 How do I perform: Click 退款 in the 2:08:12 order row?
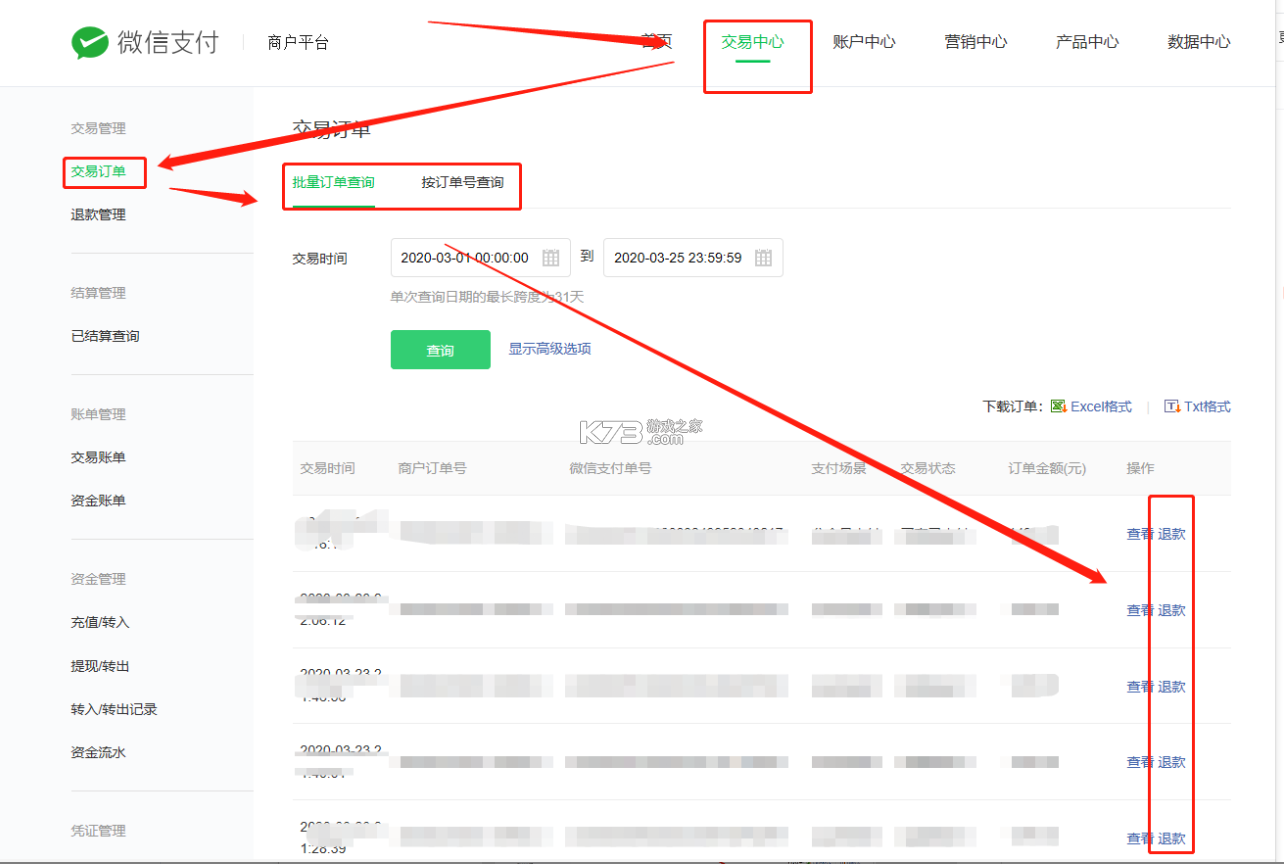tap(1172, 611)
